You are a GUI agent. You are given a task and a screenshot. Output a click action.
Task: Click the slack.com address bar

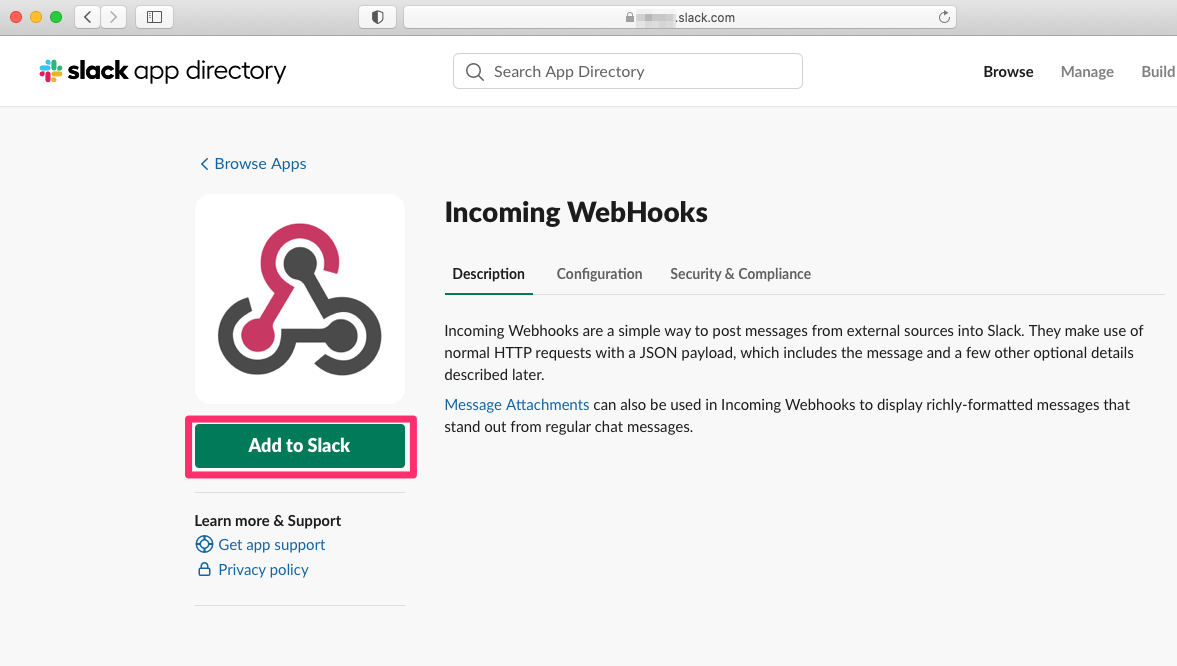pos(679,17)
